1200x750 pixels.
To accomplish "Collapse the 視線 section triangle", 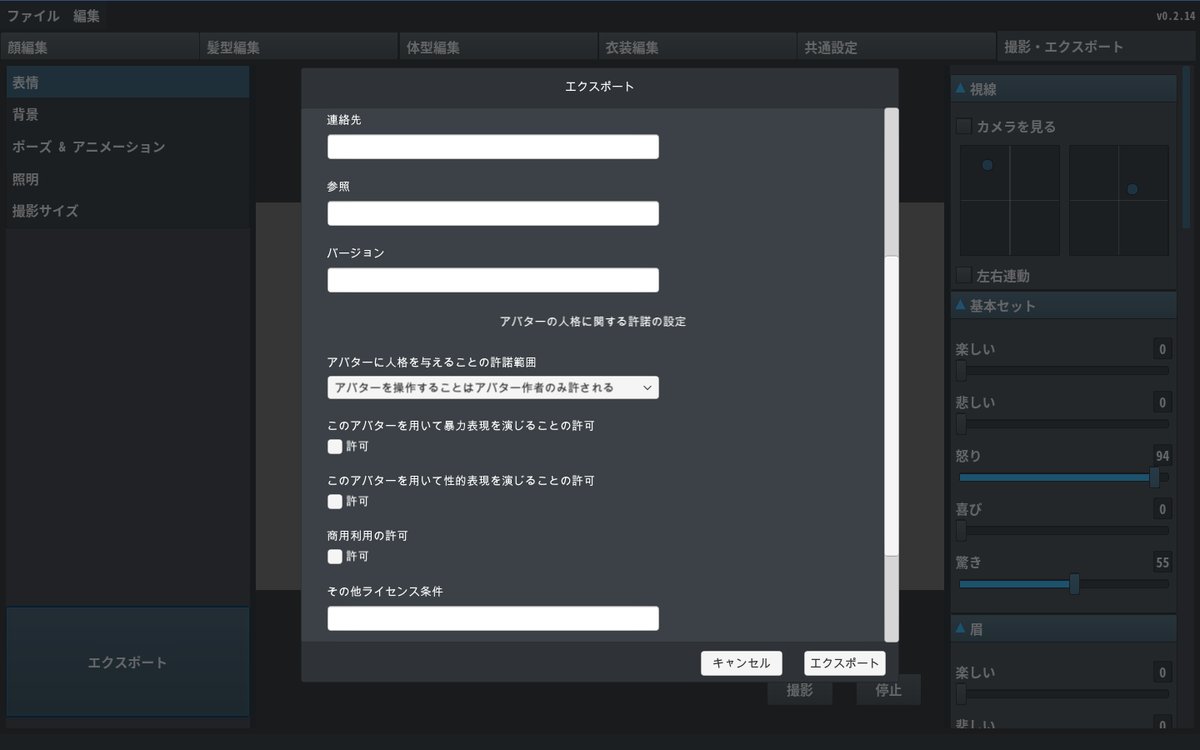I will pos(960,89).
